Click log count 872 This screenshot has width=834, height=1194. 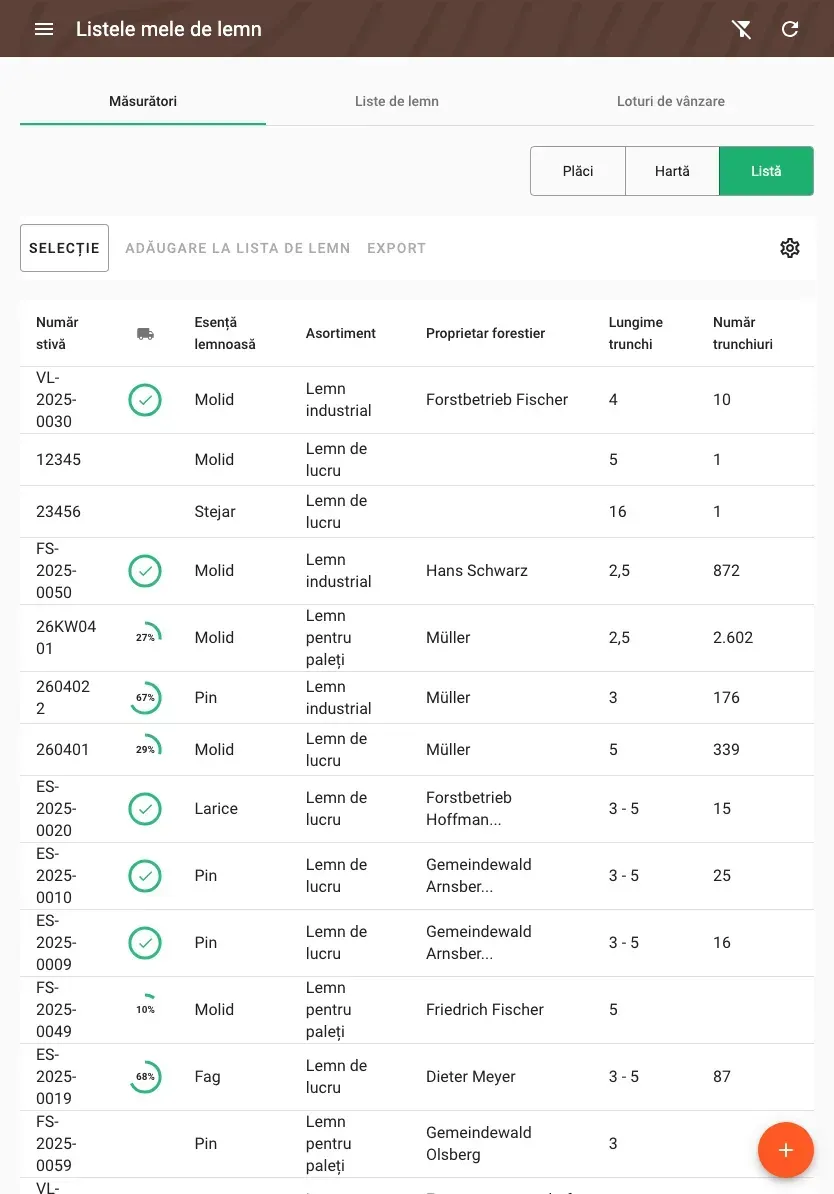(x=726, y=571)
